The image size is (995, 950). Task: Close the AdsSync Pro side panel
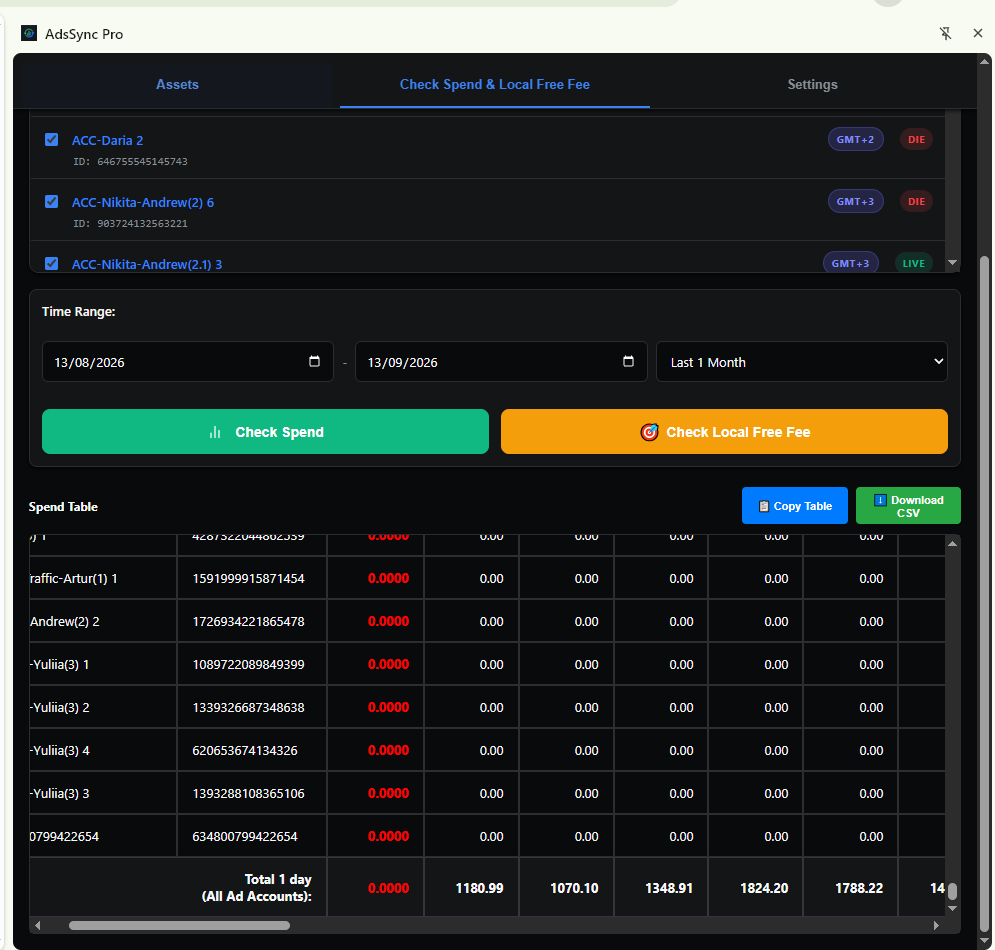pos(978,33)
